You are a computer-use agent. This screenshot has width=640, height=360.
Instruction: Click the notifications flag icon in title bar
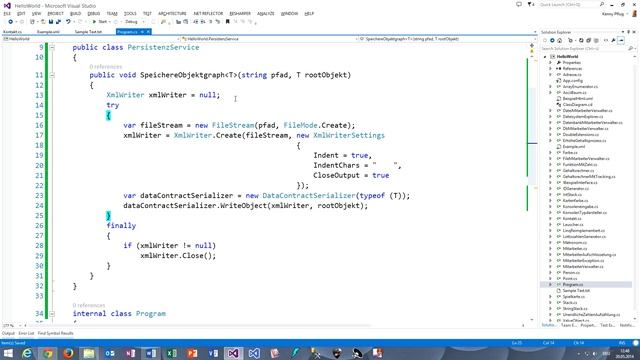coord(531,4)
